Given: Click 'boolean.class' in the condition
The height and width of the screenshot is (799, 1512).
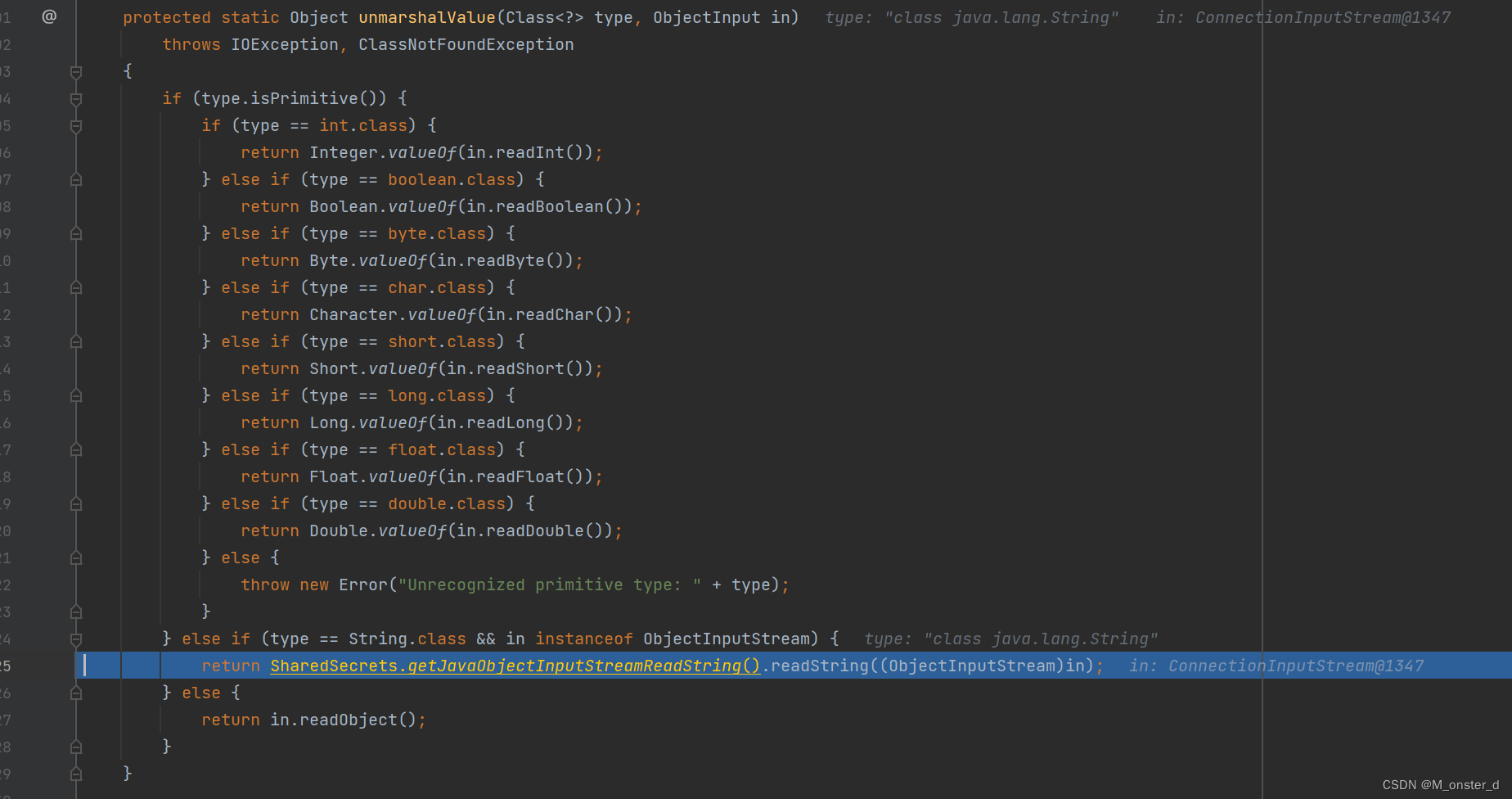Looking at the screenshot, I should [x=452, y=179].
